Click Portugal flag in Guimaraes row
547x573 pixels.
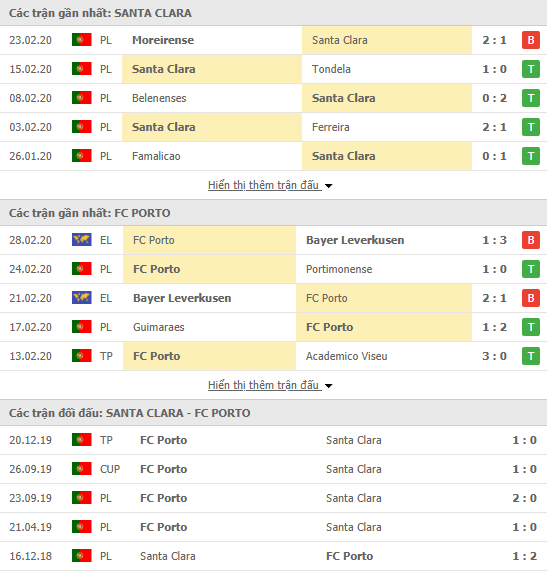point(81,327)
